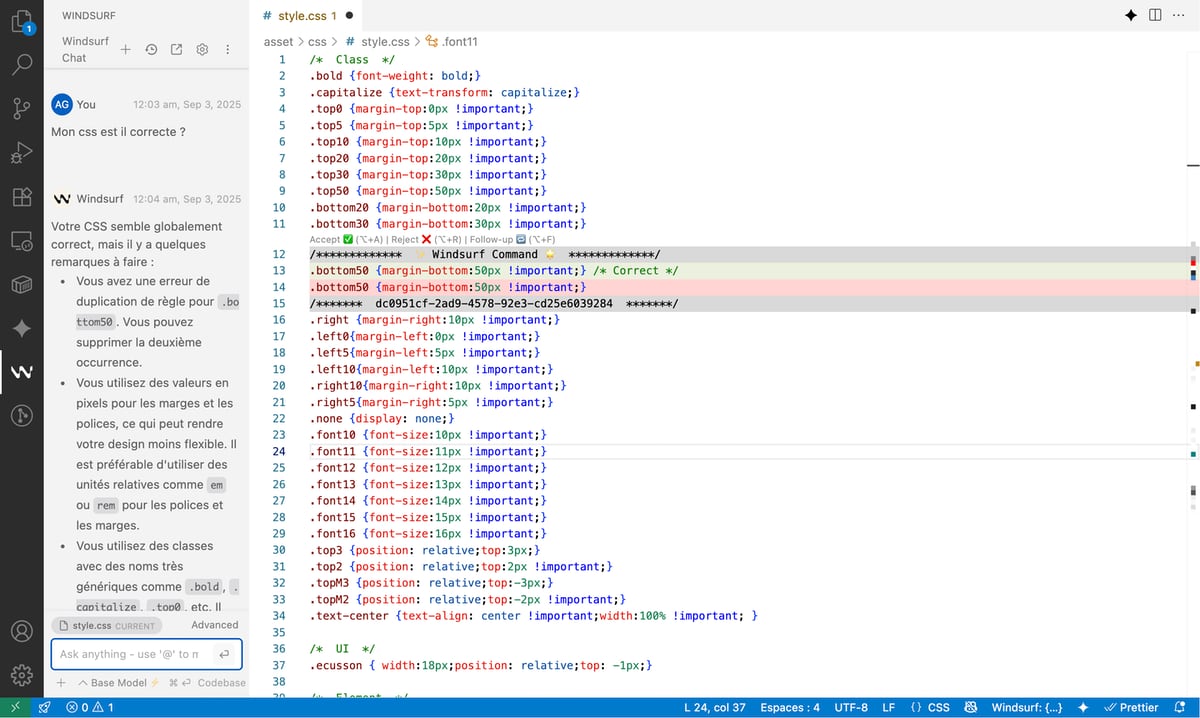Image resolution: width=1200 pixels, height=718 pixels.
Task: Open Windsurf chat history
Action: (x=151, y=49)
